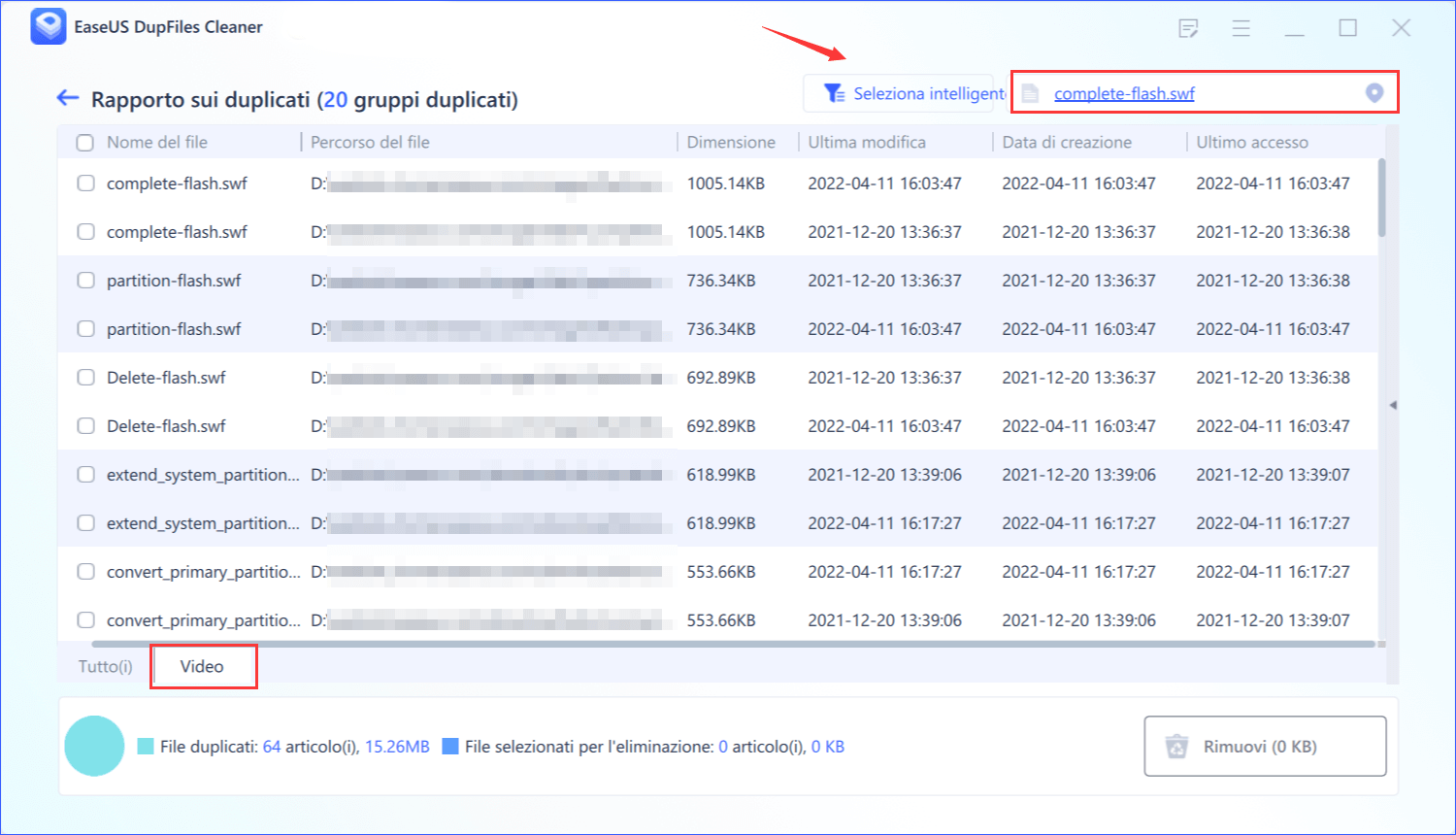Check the select-all checkbox in header row
1456x835 pixels.
click(x=84, y=142)
